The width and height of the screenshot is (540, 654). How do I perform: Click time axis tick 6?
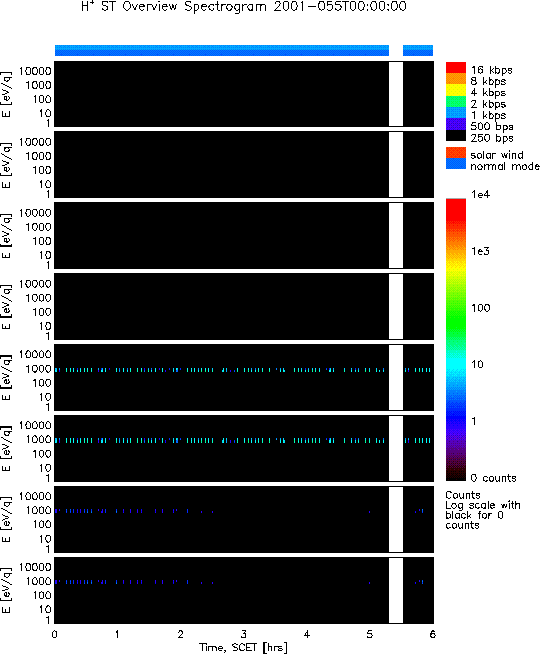432,634
